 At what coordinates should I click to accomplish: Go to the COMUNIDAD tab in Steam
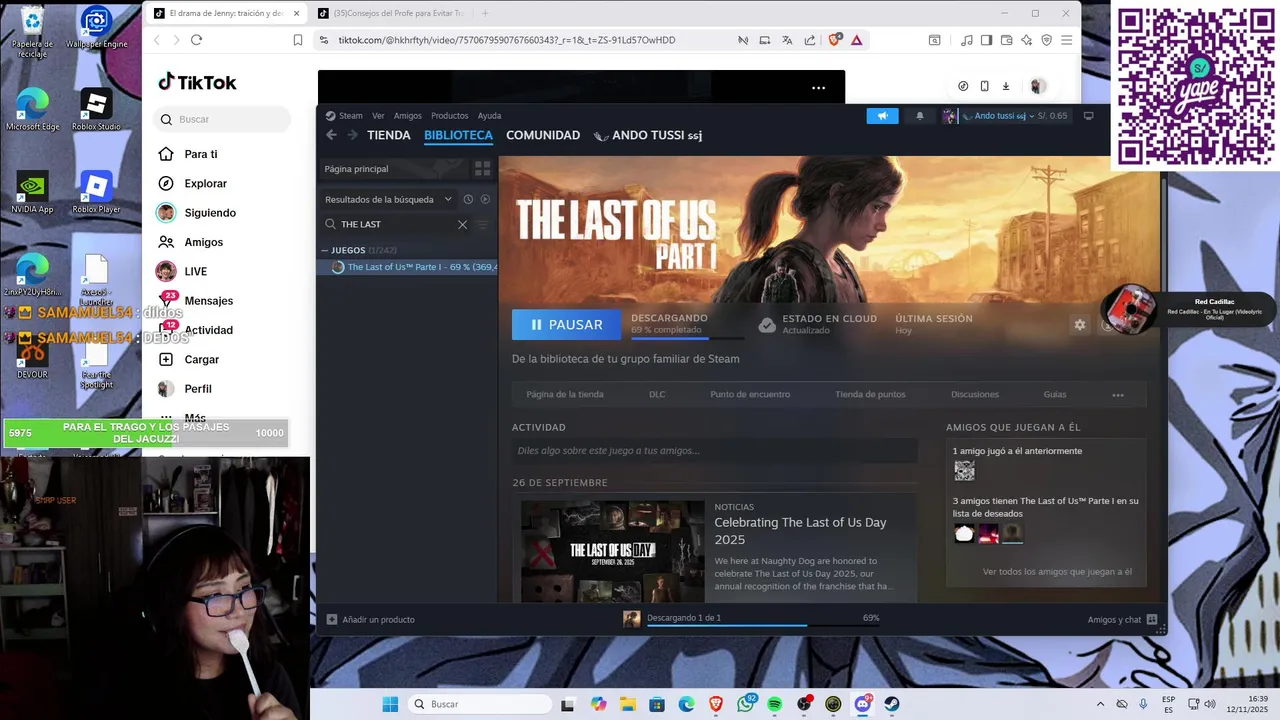tap(543, 135)
